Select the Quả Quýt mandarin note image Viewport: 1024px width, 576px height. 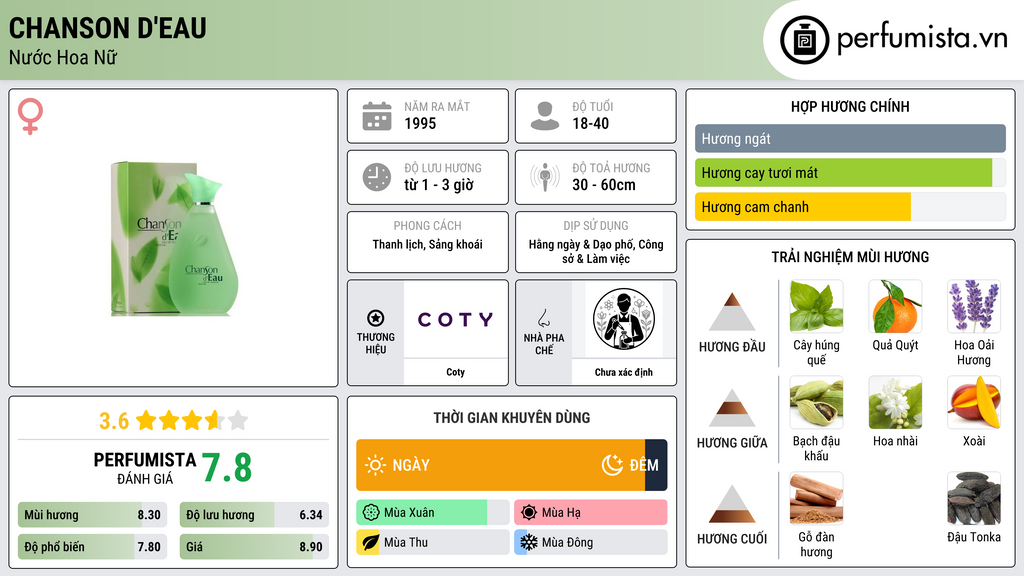tap(895, 306)
